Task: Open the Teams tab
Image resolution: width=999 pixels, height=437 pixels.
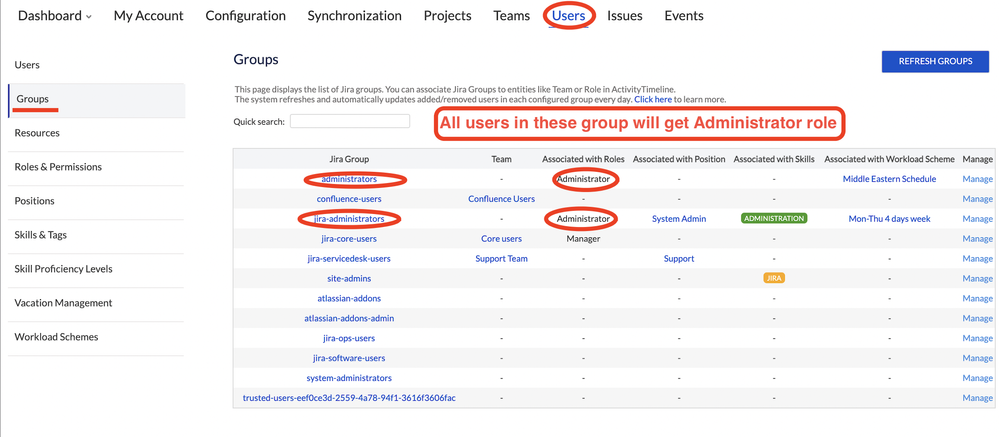Action: pos(512,16)
